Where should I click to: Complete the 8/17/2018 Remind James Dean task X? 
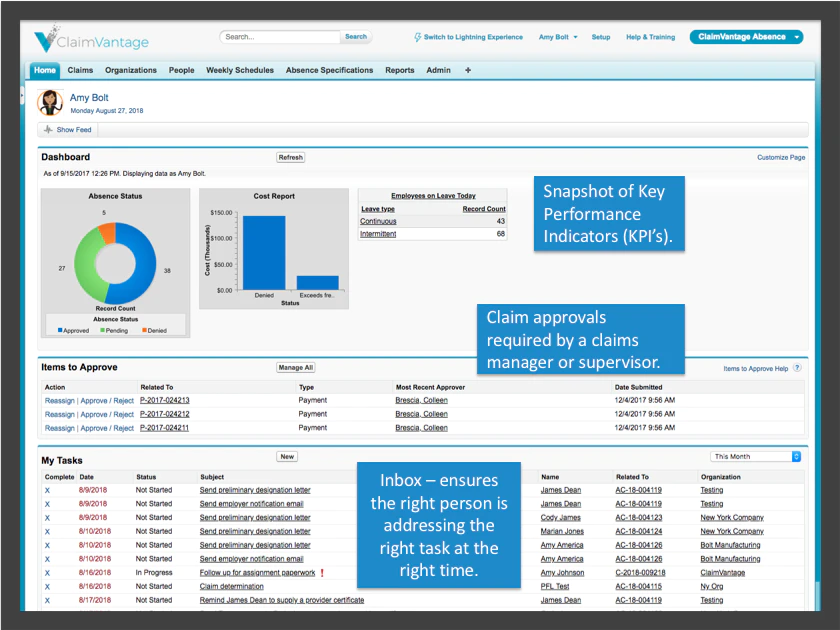click(x=47, y=601)
